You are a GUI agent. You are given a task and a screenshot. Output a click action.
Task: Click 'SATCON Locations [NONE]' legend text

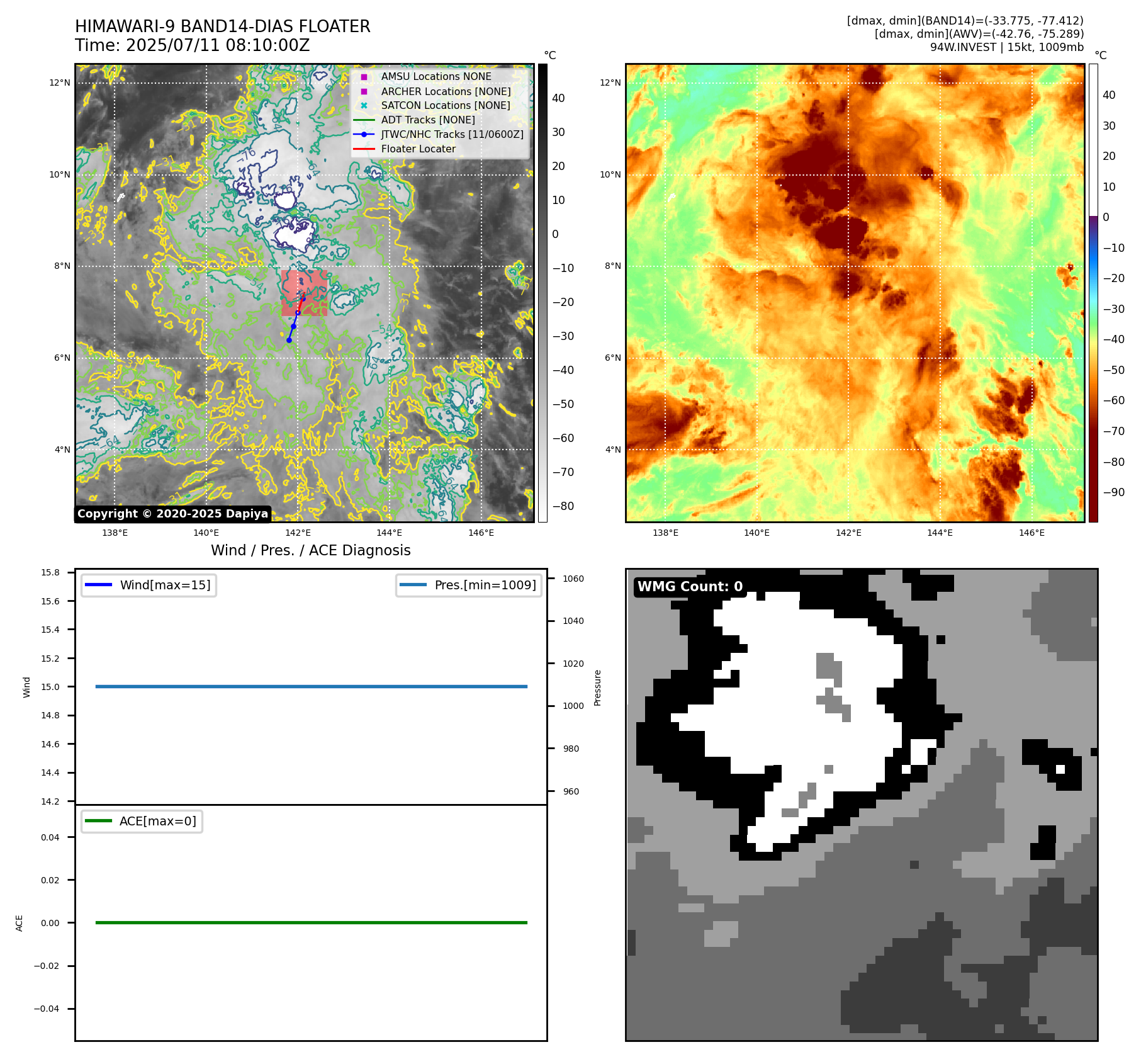click(446, 105)
